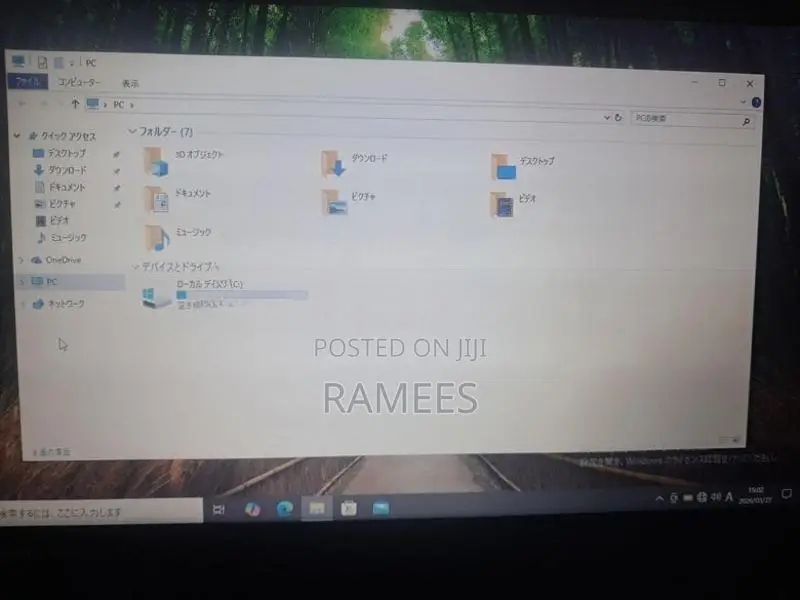Select the ダウンロード folder icon in main pane

334,164
